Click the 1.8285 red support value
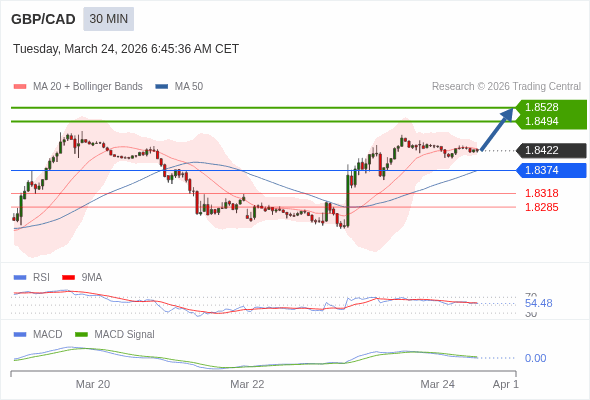590x400 pixels. tap(541, 207)
